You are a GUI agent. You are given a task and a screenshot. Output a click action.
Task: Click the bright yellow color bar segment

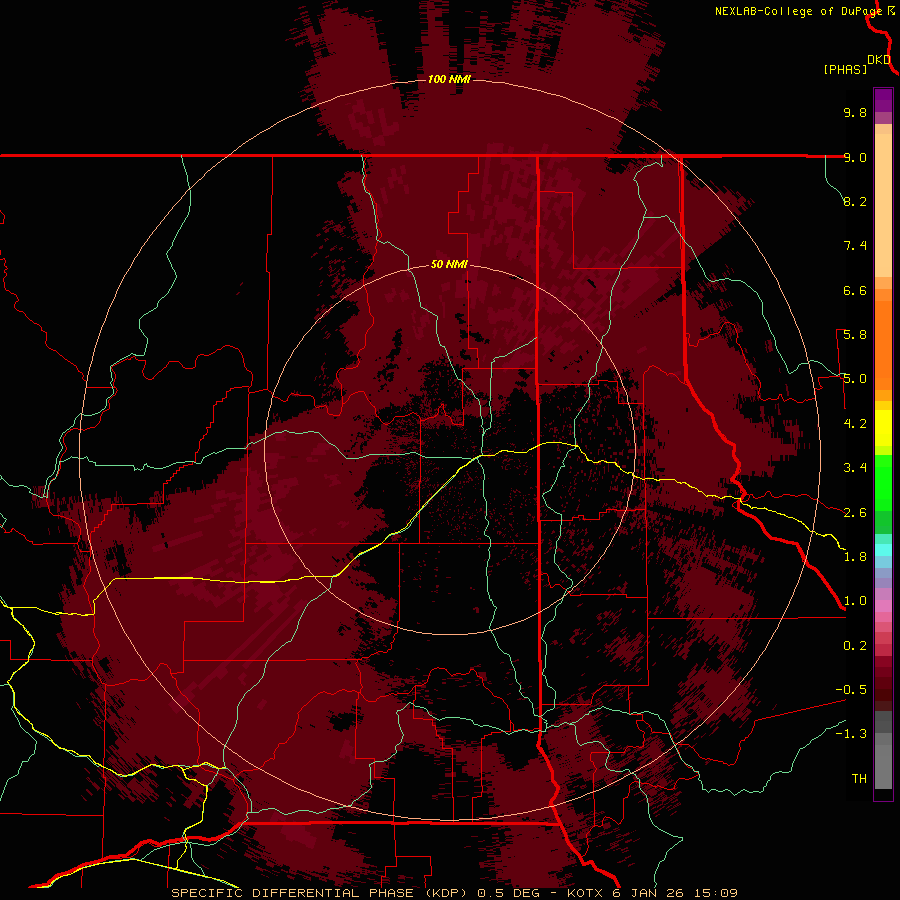tap(883, 428)
